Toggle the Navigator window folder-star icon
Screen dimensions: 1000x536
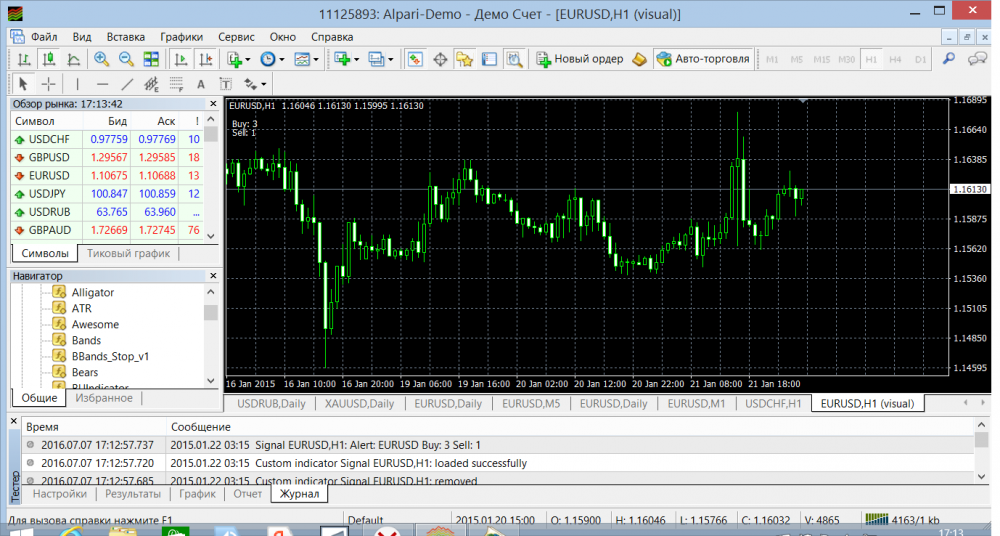(x=464, y=59)
